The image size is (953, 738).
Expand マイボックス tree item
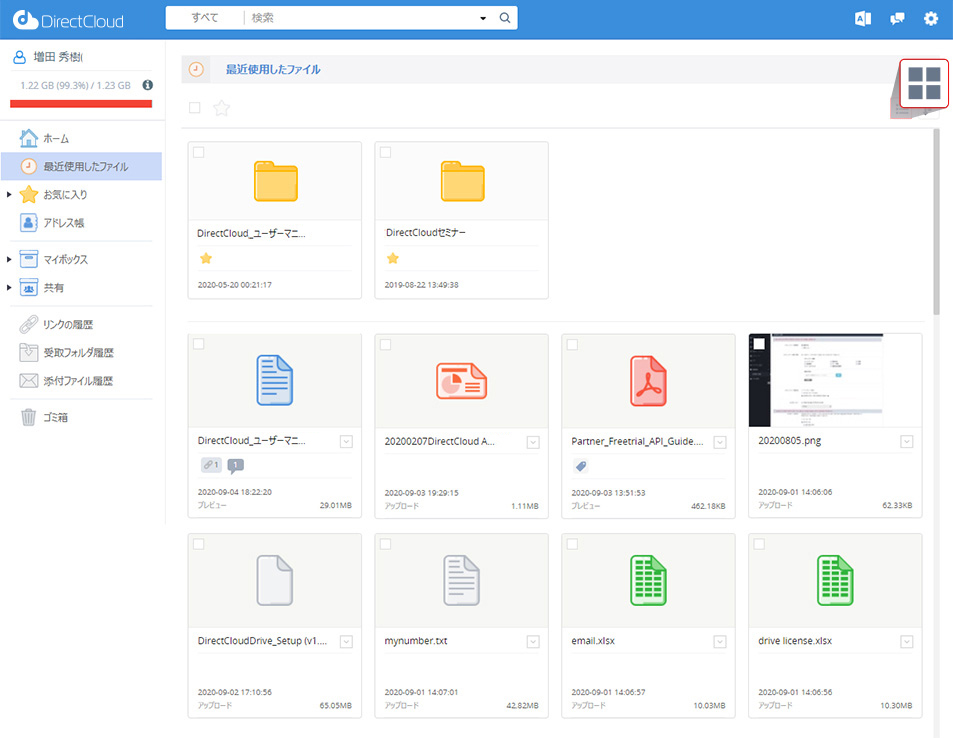[9, 259]
